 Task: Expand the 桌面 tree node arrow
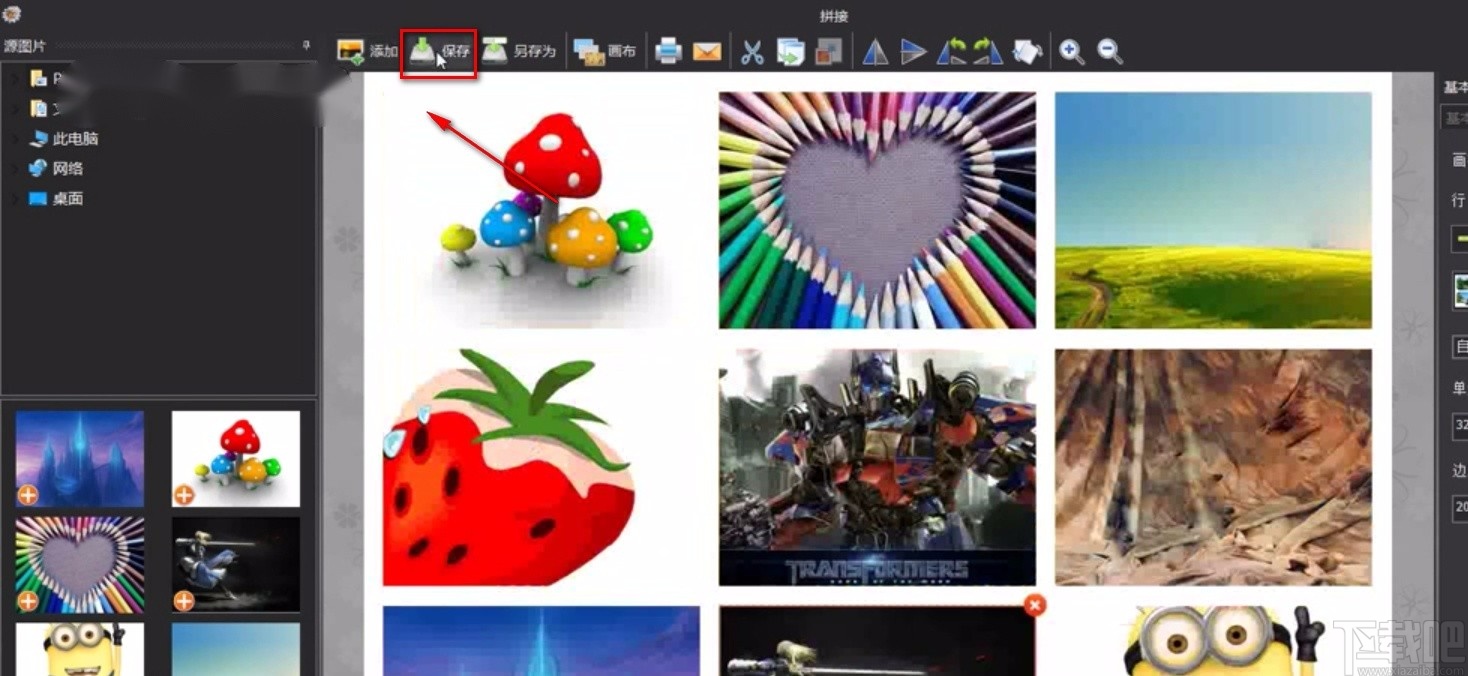click(14, 199)
